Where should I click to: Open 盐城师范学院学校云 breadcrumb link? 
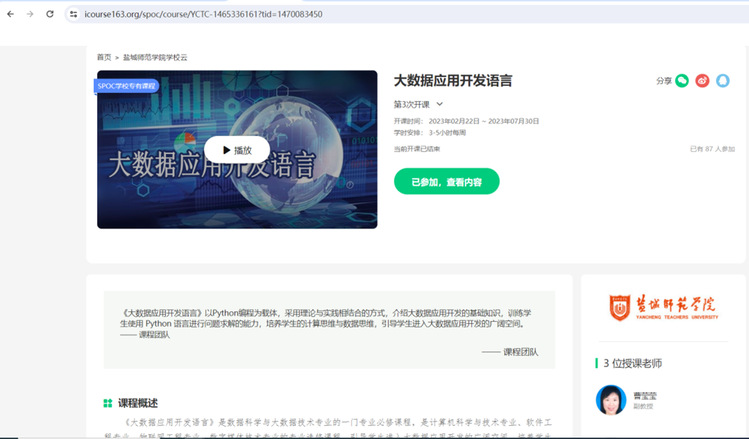click(x=155, y=57)
